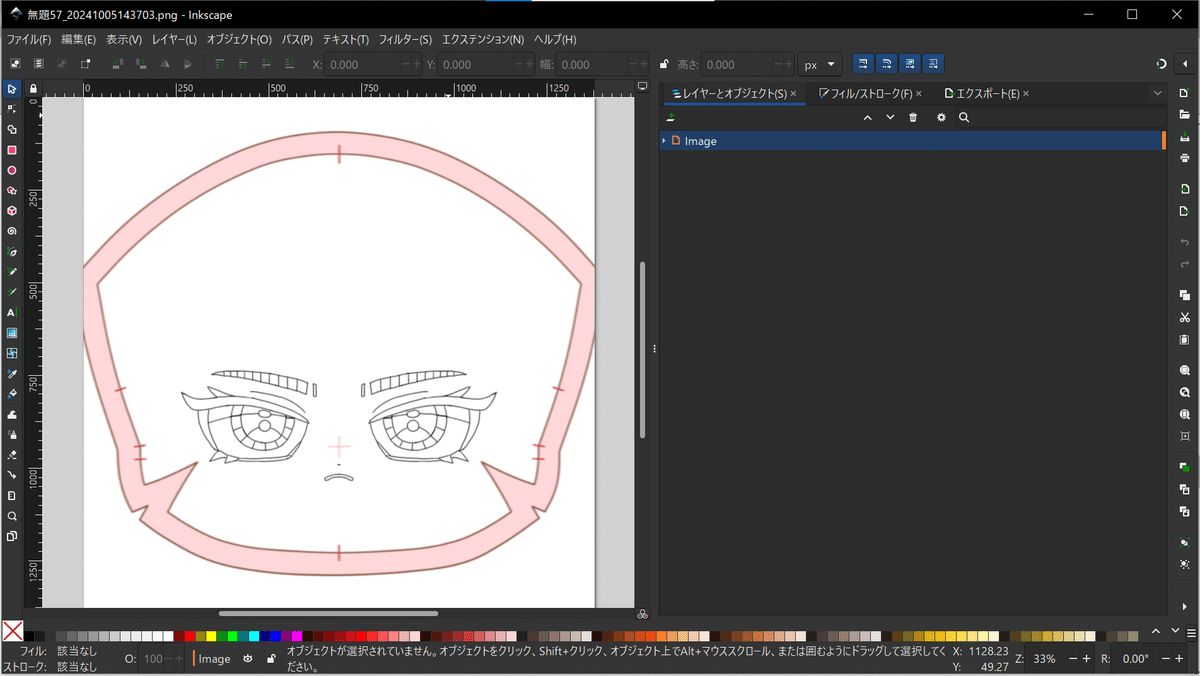Expand the snapping options arrow
Viewport: 1200px width, 676px height.
[1184, 64]
